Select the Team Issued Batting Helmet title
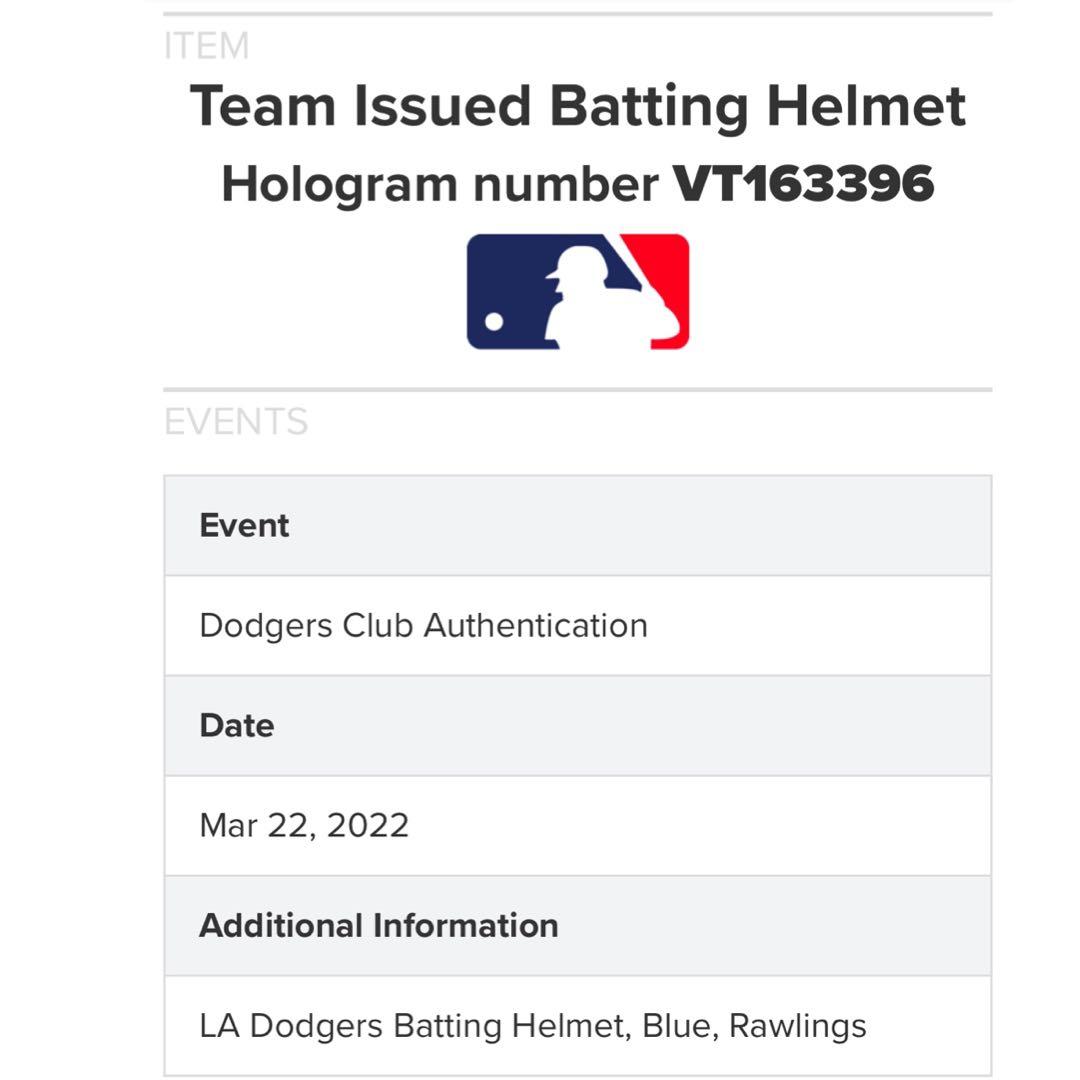The image size is (1080, 1080). (577, 106)
